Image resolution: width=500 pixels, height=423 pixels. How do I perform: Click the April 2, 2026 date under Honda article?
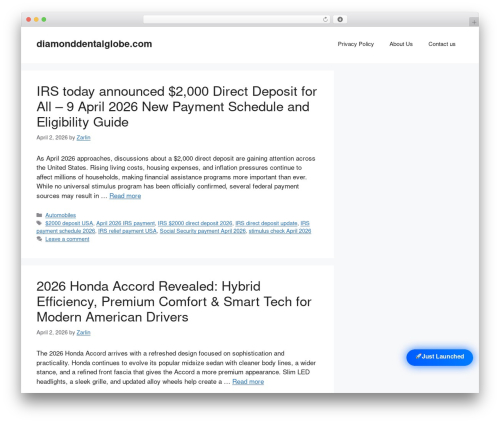(52, 333)
